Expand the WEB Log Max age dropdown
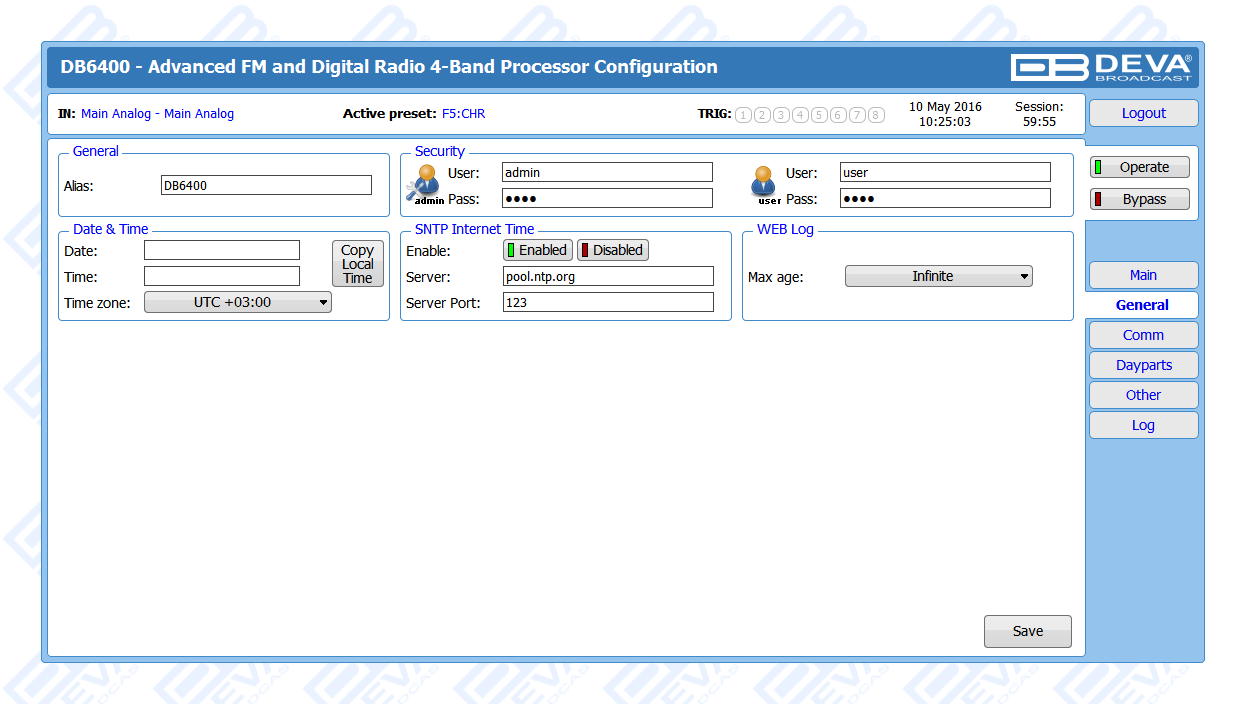This screenshot has width=1246, height=704. [938, 276]
